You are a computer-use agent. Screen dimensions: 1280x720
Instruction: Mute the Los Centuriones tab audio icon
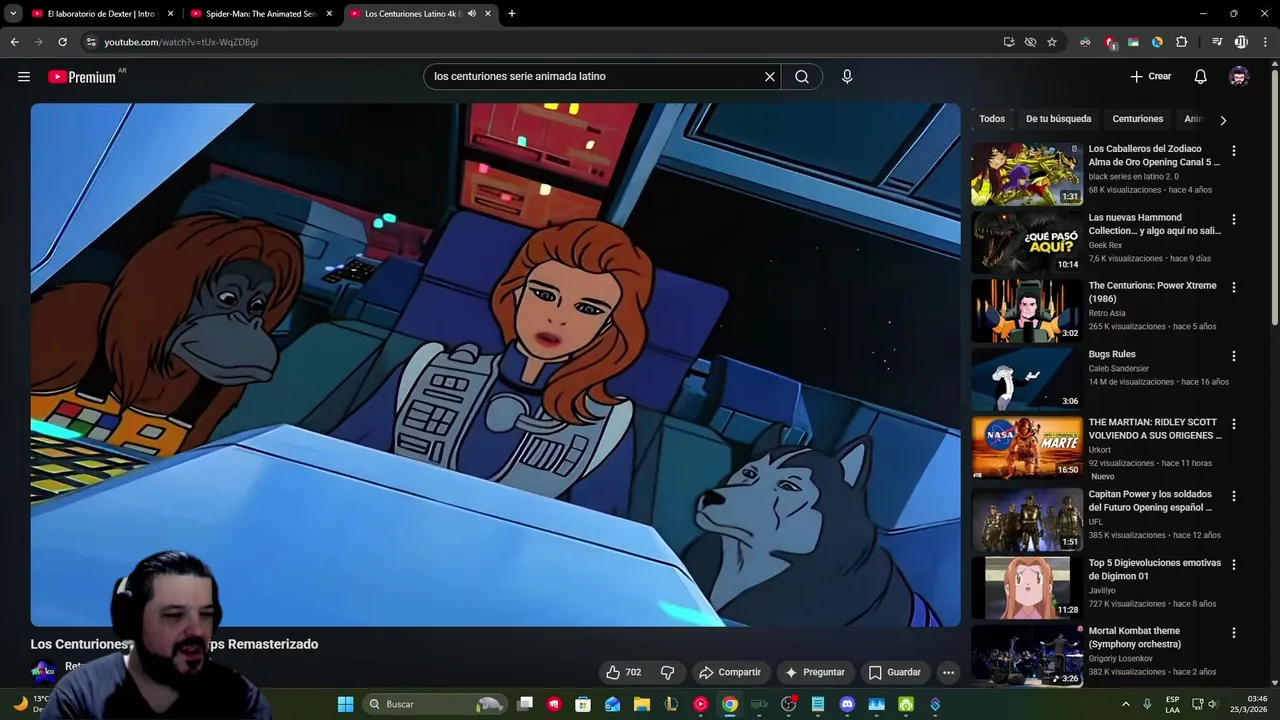472,14
